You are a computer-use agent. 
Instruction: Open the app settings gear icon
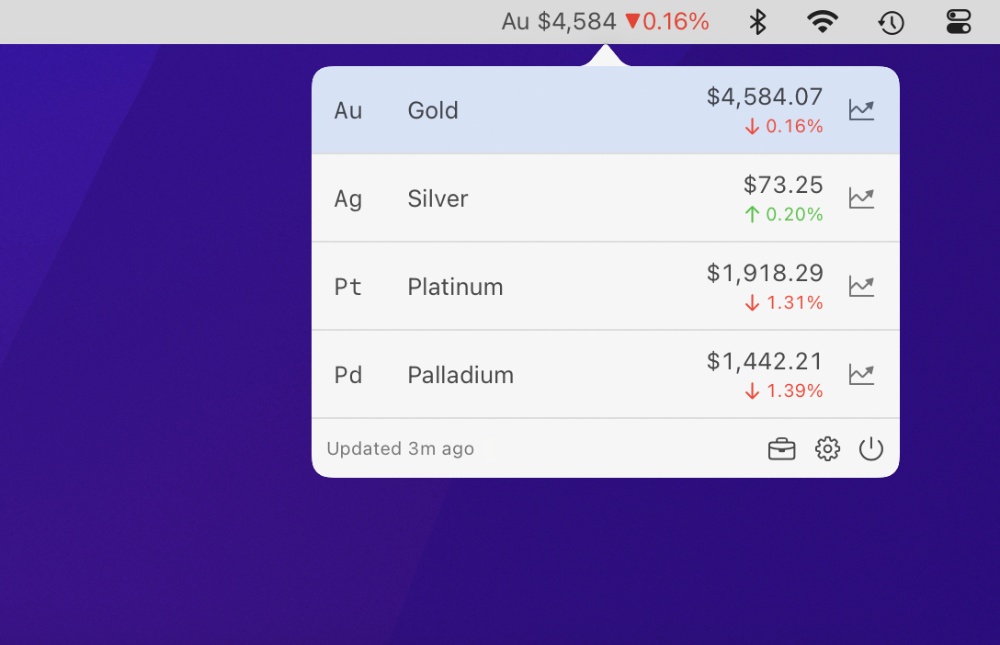pos(827,449)
